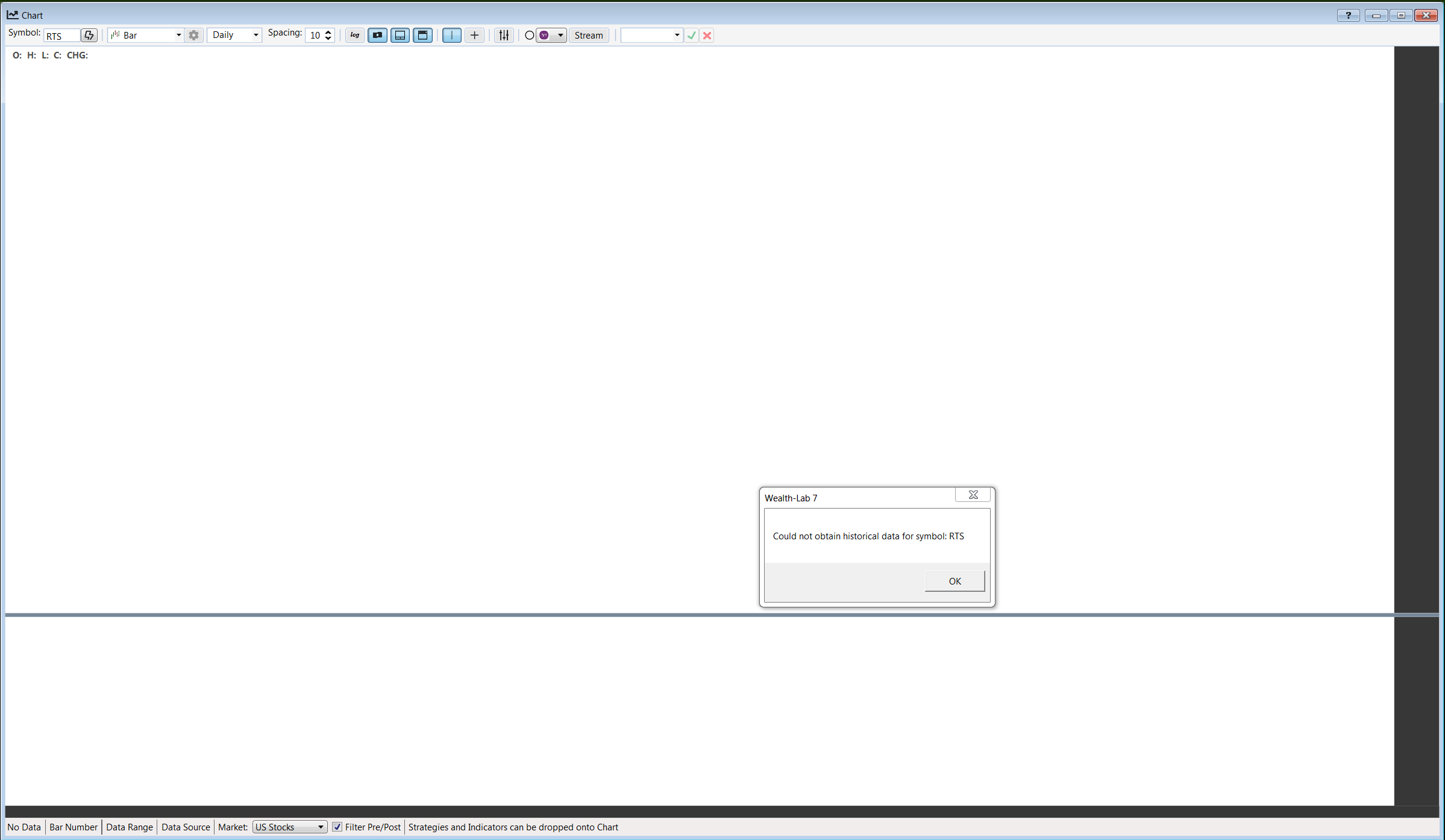Click the green checkmark apply icon

click(692, 36)
